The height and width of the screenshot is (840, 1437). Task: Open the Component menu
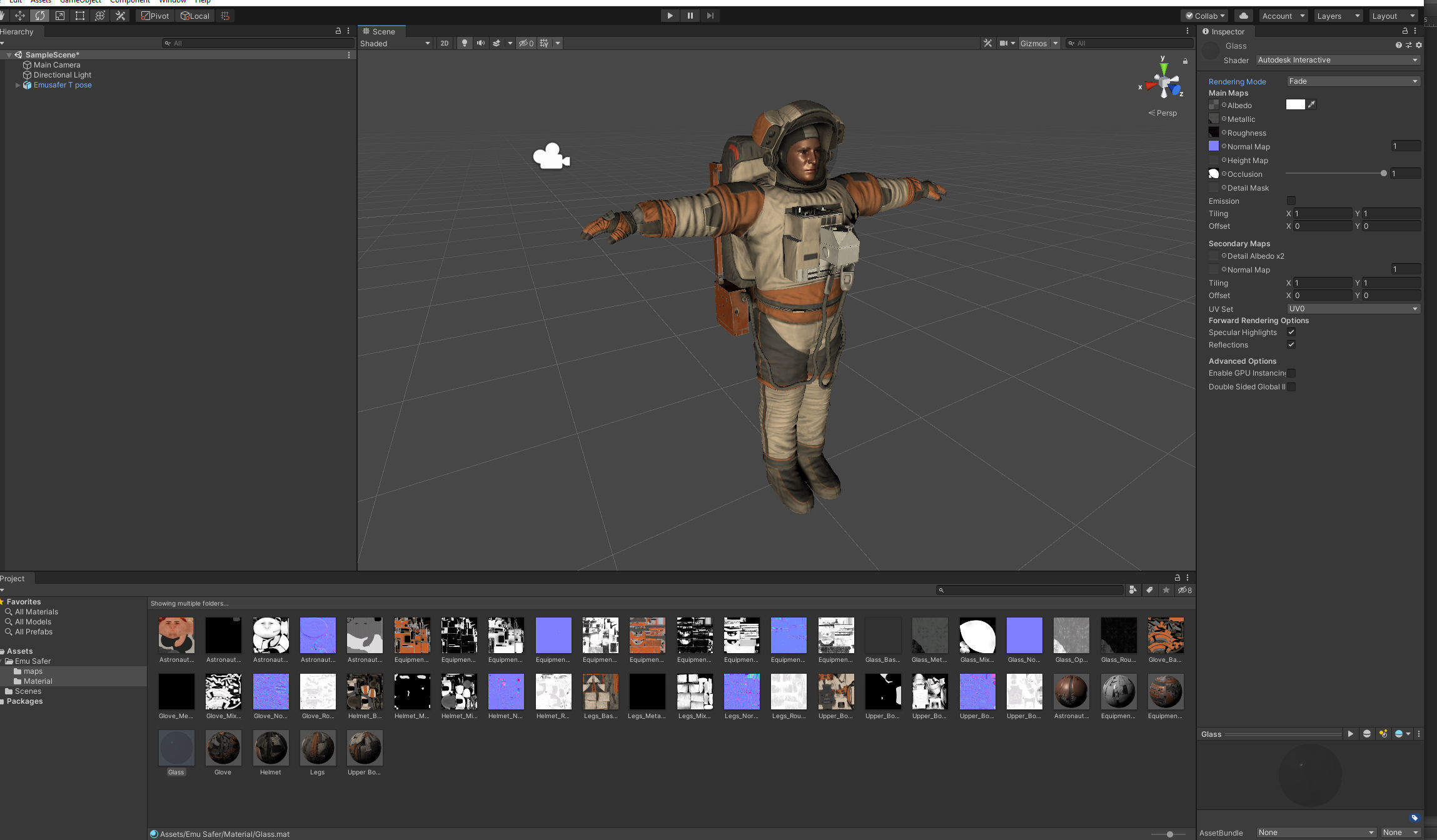tap(130, 2)
